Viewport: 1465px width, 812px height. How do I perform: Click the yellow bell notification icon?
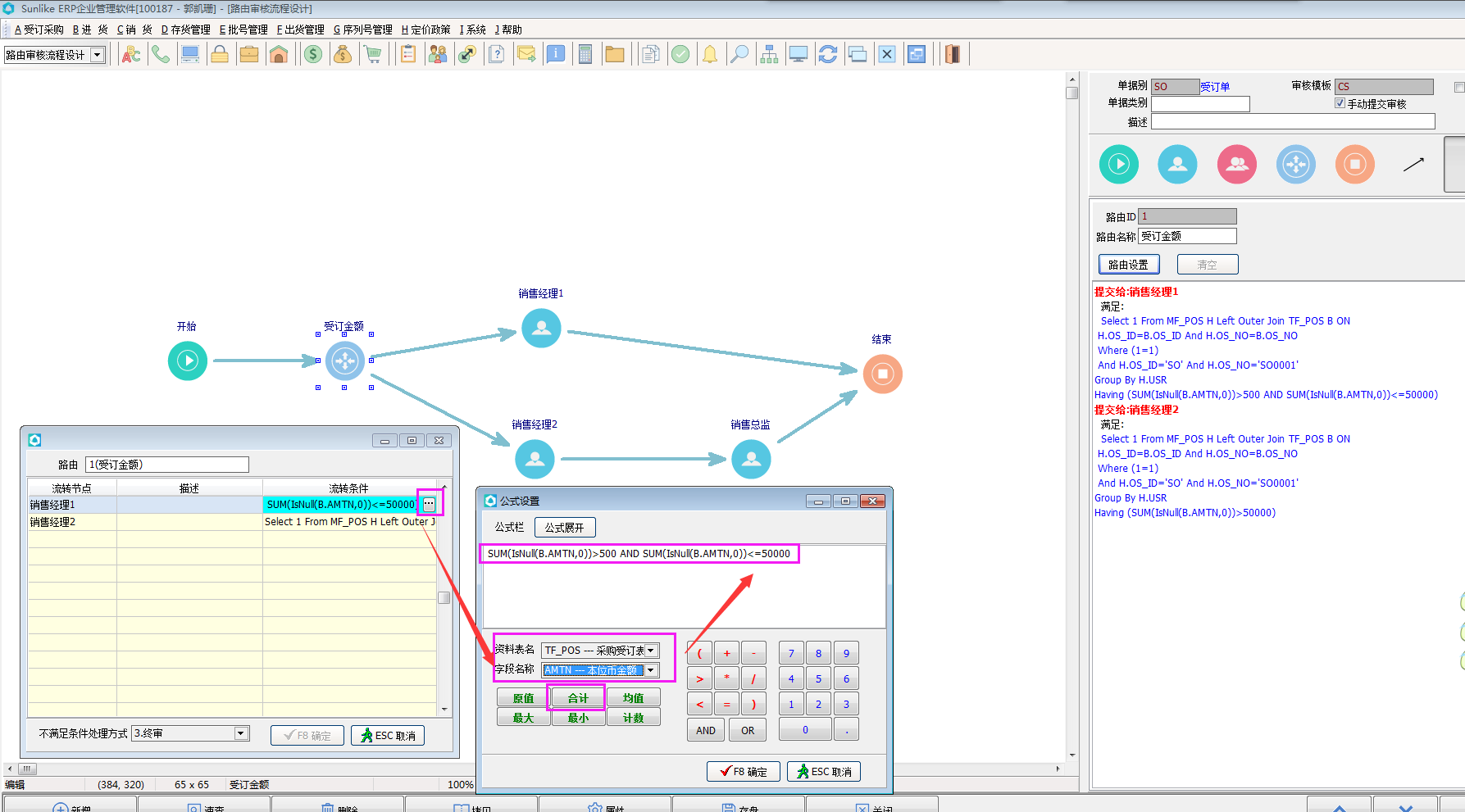(x=710, y=55)
